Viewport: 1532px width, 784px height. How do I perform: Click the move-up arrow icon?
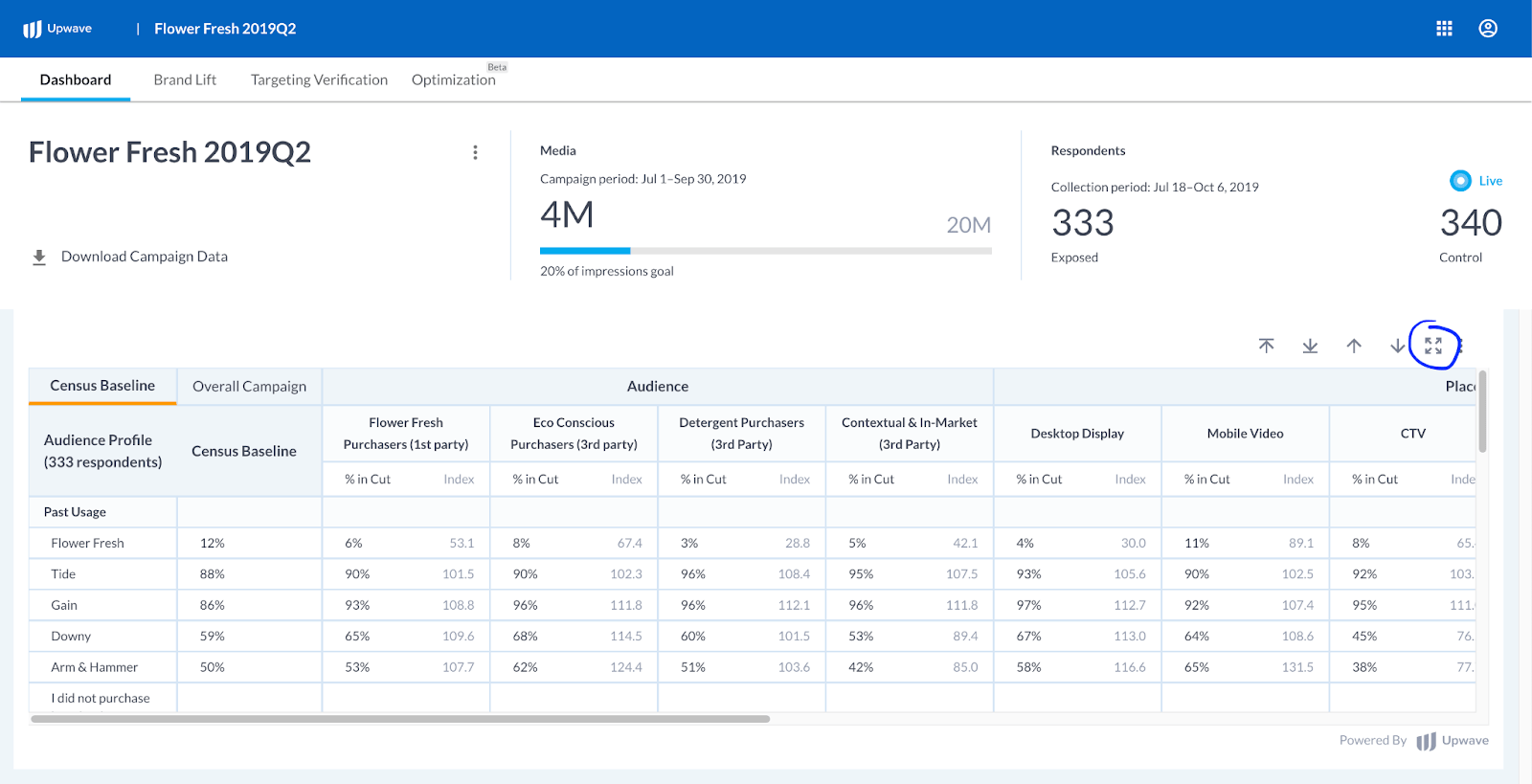point(1354,346)
